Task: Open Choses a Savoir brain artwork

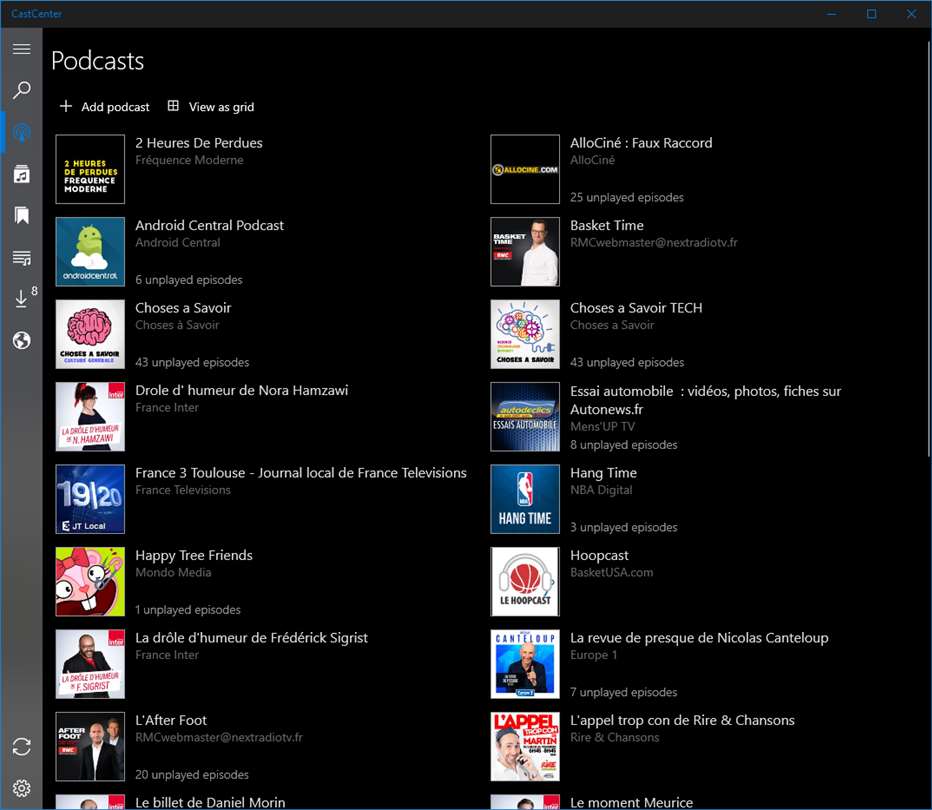Action: pos(90,334)
